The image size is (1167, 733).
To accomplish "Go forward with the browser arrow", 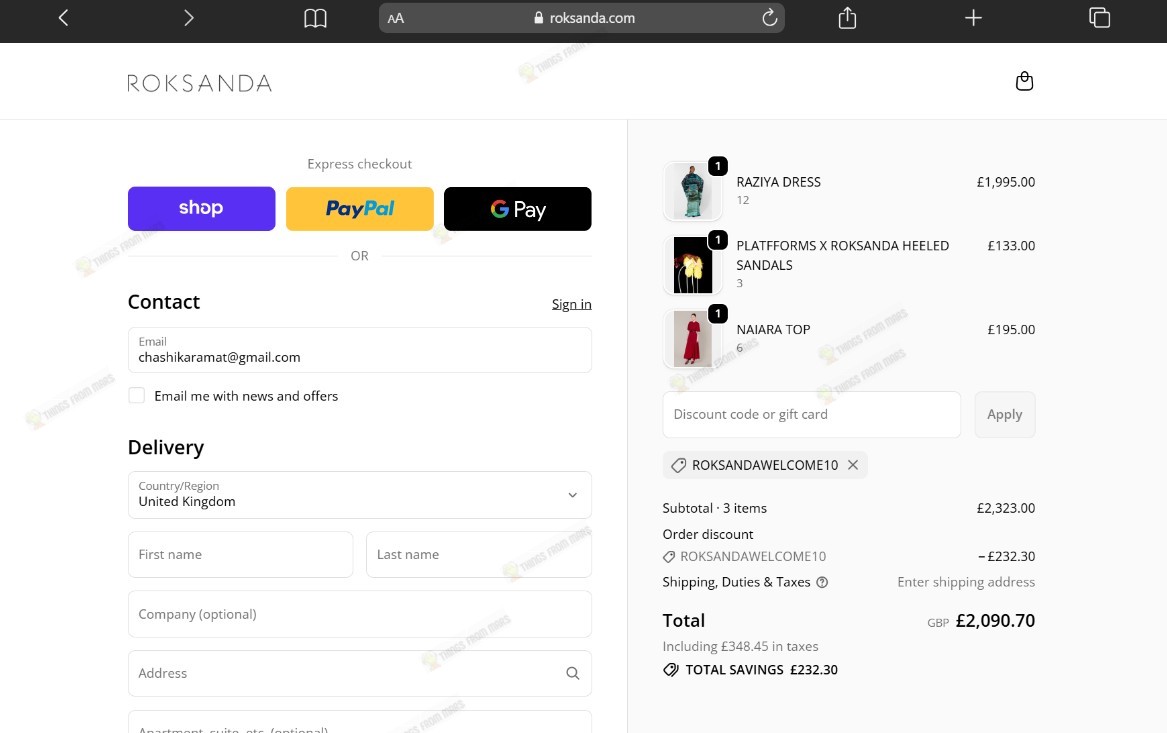I will 188,18.
